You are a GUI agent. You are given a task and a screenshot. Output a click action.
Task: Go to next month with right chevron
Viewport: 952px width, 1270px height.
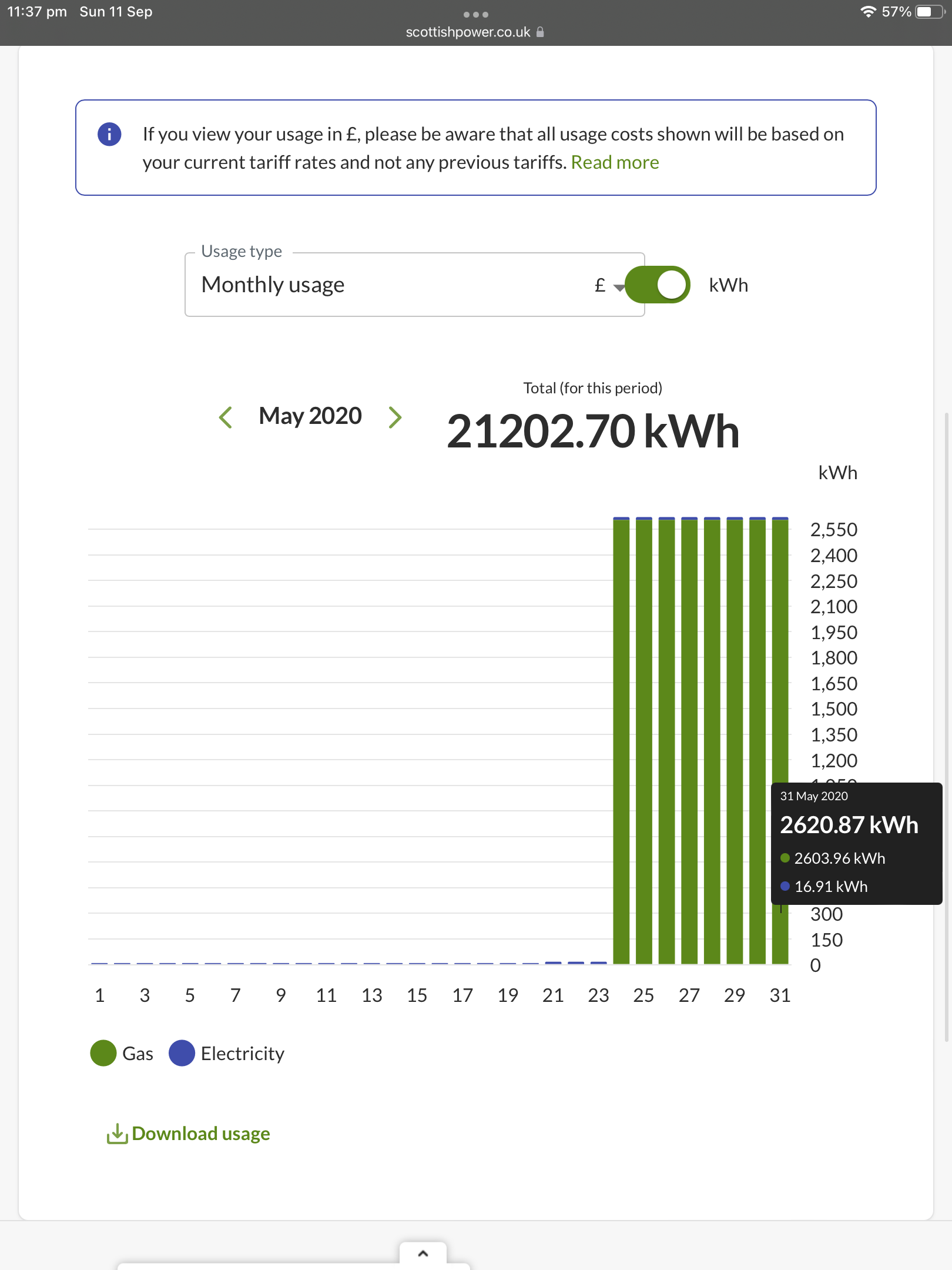[x=395, y=417]
